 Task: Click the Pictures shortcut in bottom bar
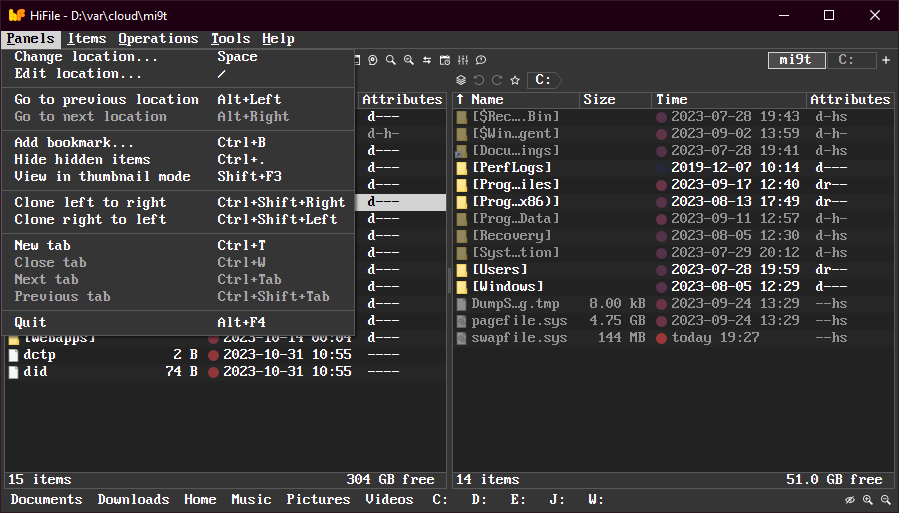click(x=318, y=499)
